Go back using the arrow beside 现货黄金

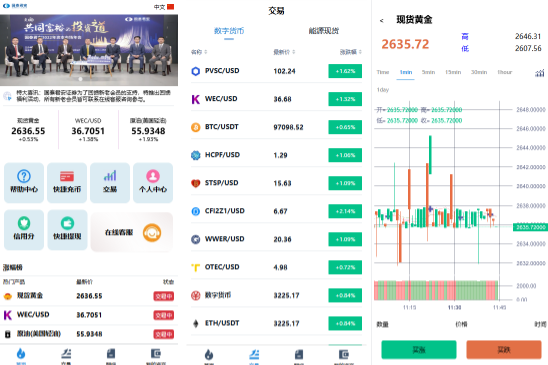point(382,21)
